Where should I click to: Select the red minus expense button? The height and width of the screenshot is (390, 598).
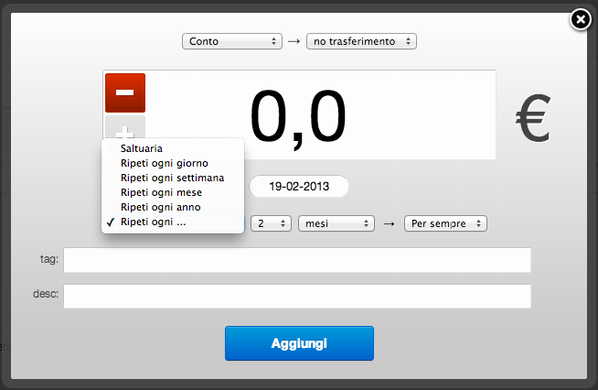pyautogui.click(x=125, y=93)
